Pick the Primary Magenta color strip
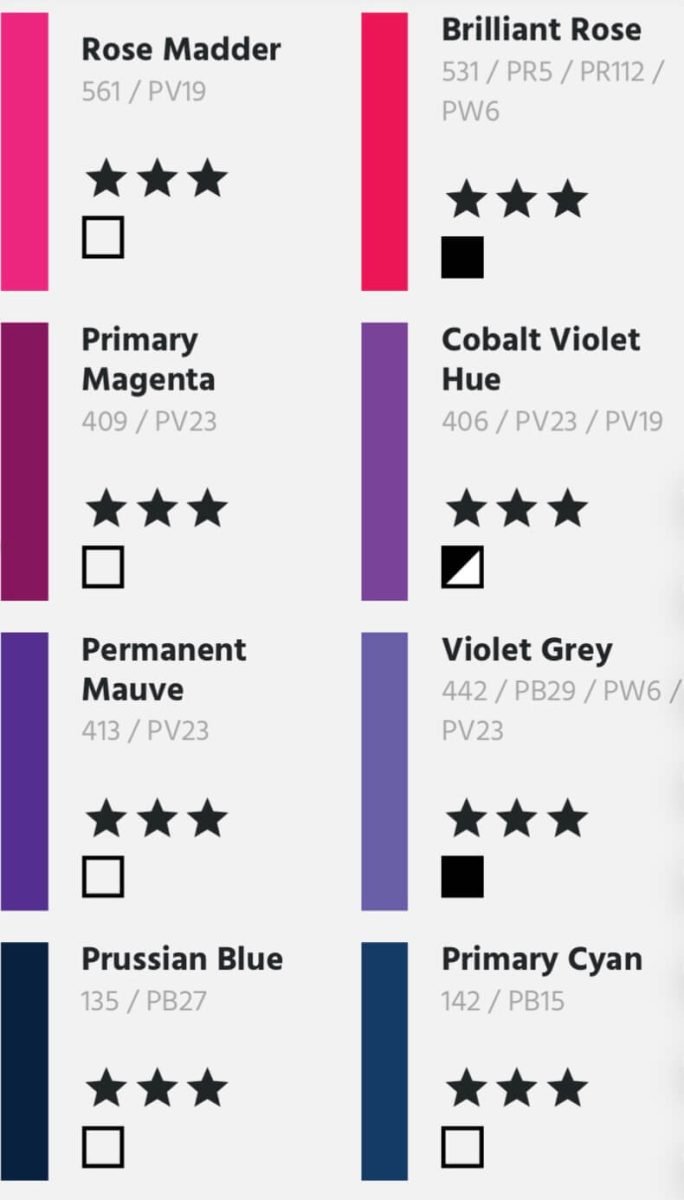Screen dimensions: 684x1200 (24, 460)
